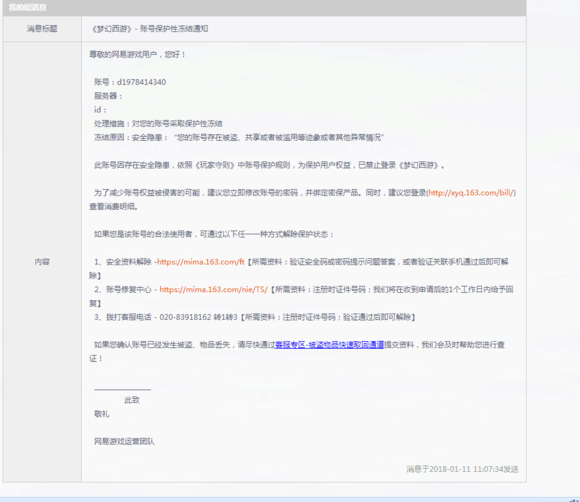The image size is (580, 502).
Task: Click the 处理措施 protective freeze line
Action: point(158,124)
